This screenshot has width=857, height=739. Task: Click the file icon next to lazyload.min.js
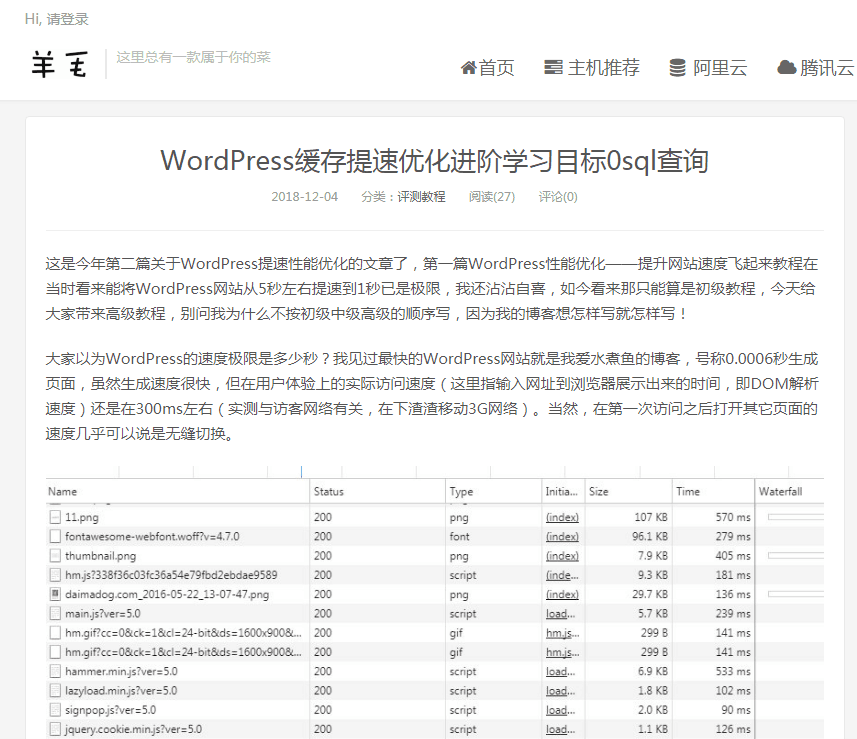pyautogui.click(x=55, y=690)
